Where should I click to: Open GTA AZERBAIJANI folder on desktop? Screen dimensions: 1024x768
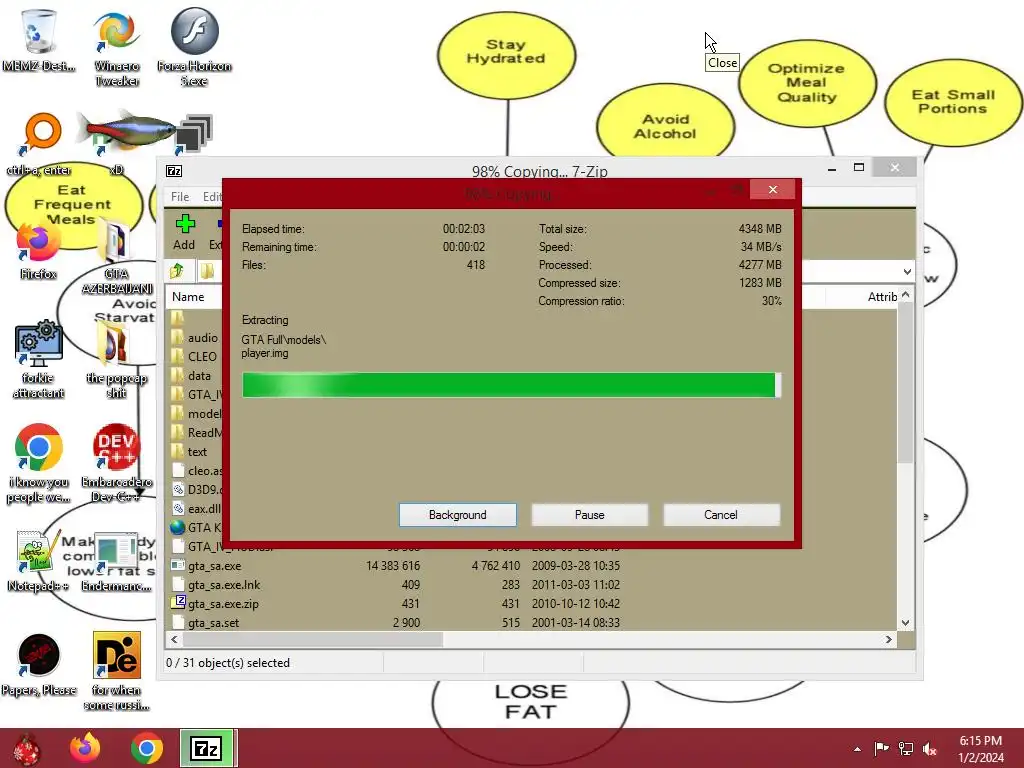(116, 258)
